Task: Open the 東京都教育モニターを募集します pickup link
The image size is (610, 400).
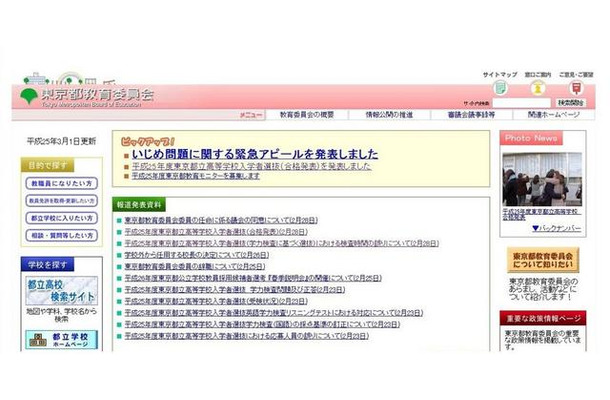Action: [x=196, y=176]
